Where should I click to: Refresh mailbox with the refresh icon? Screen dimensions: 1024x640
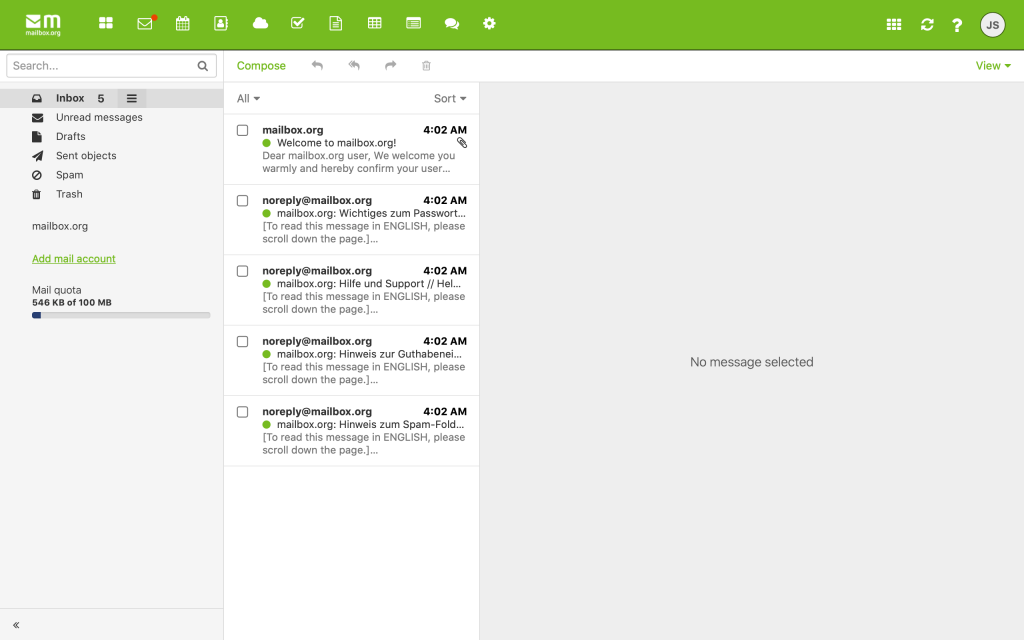[927, 25]
